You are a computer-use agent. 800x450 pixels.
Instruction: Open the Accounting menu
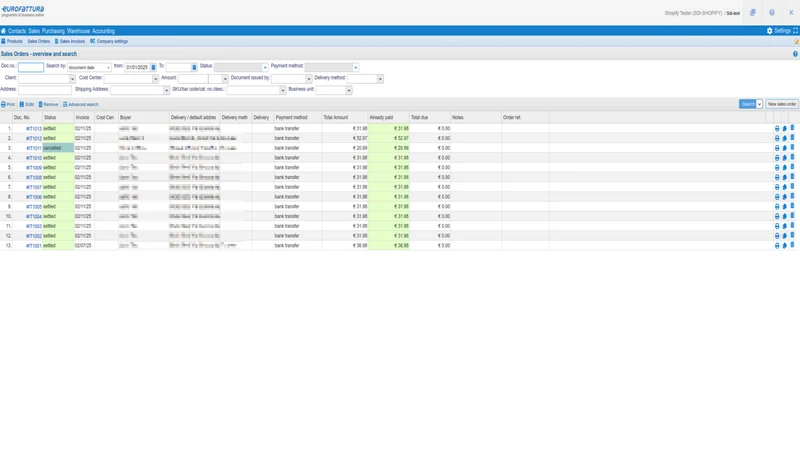[x=103, y=31]
